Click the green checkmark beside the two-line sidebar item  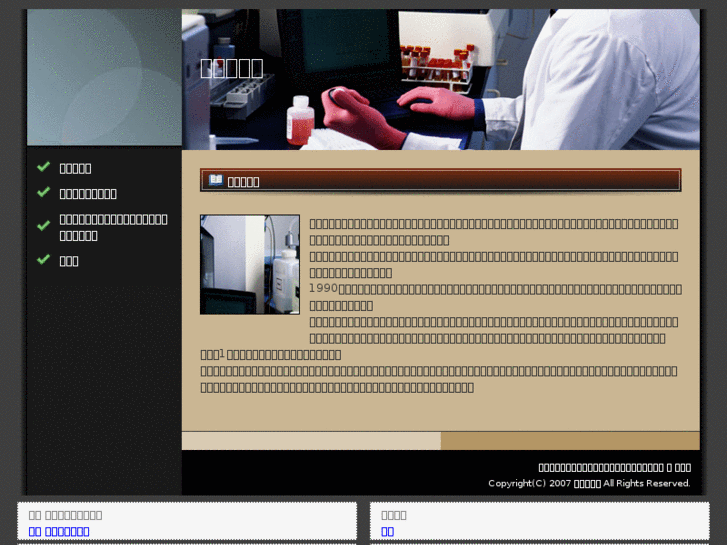pyautogui.click(x=43, y=226)
